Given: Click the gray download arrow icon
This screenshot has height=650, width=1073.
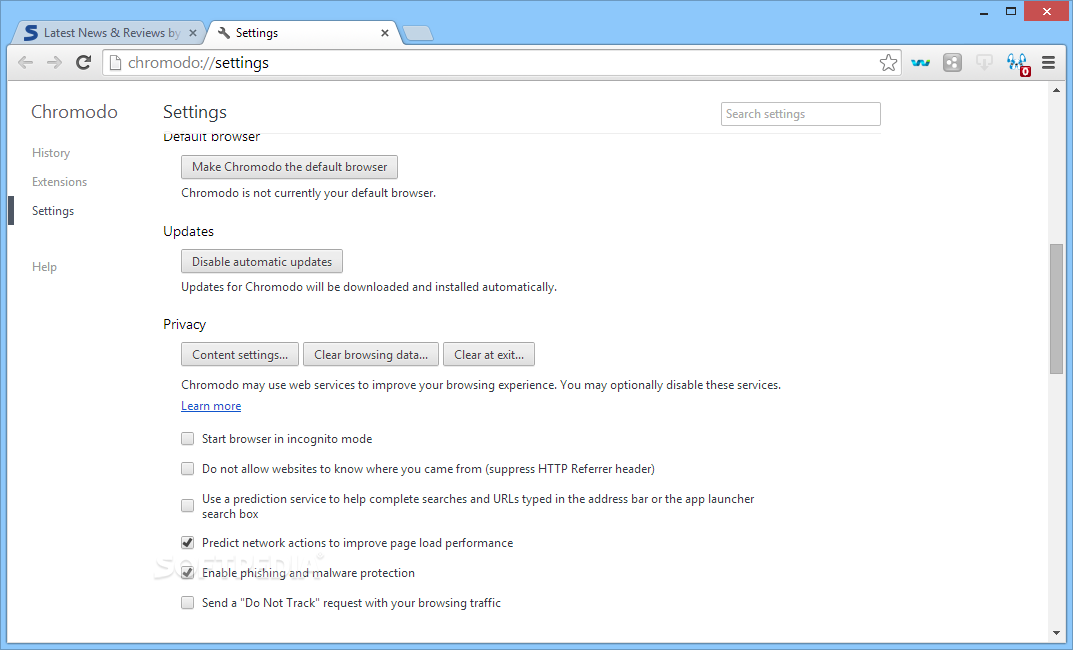Looking at the screenshot, I should click(x=984, y=63).
